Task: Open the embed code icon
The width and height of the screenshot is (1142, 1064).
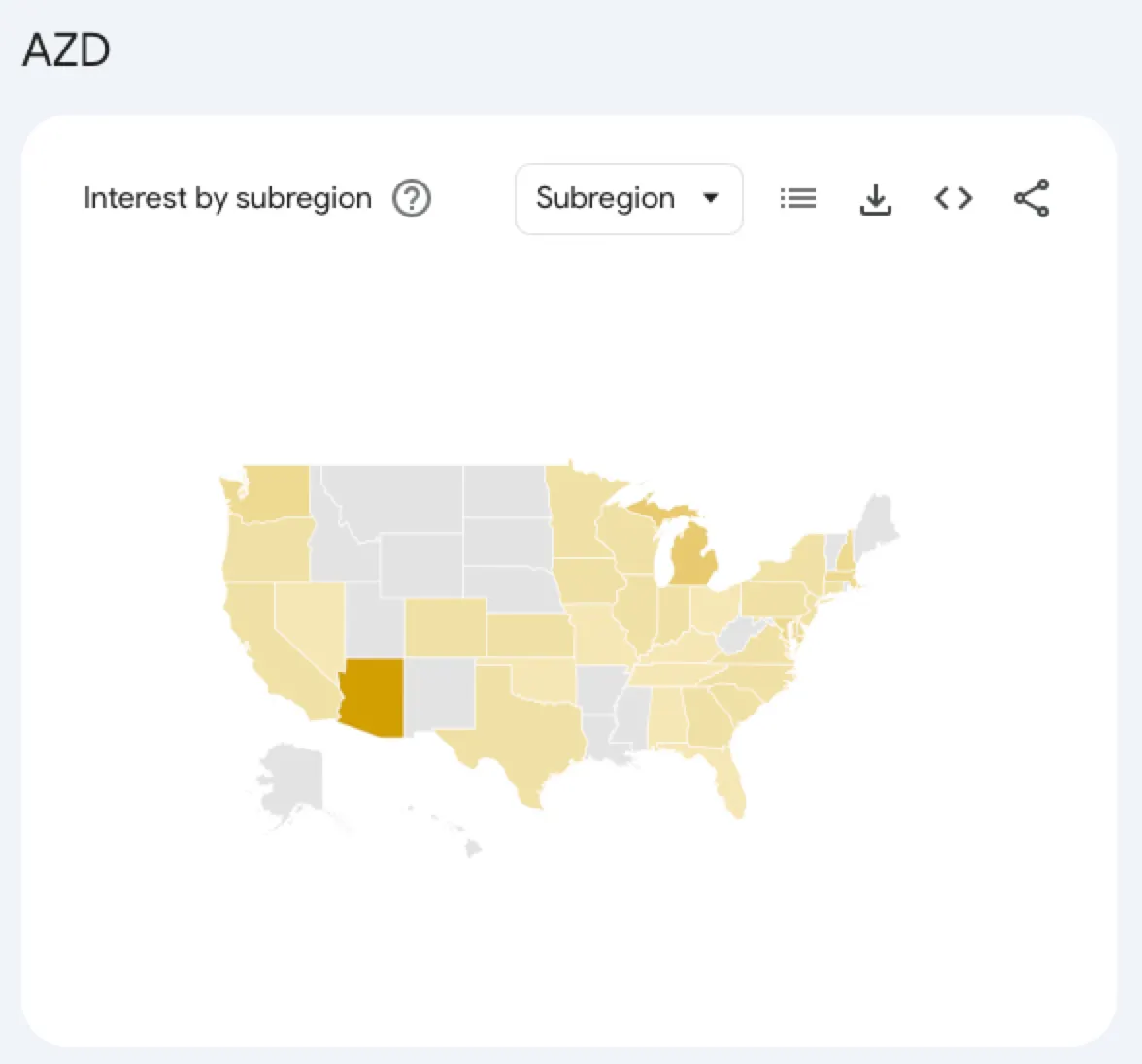Action: click(x=954, y=198)
